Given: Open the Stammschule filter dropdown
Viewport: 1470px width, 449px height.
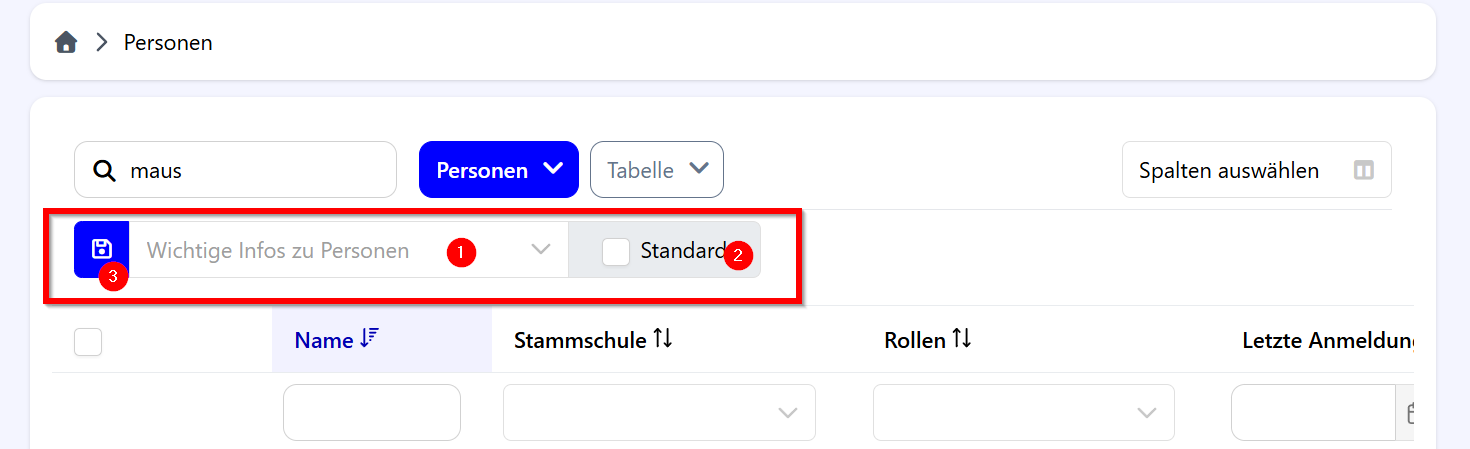Looking at the screenshot, I should [659, 412].
